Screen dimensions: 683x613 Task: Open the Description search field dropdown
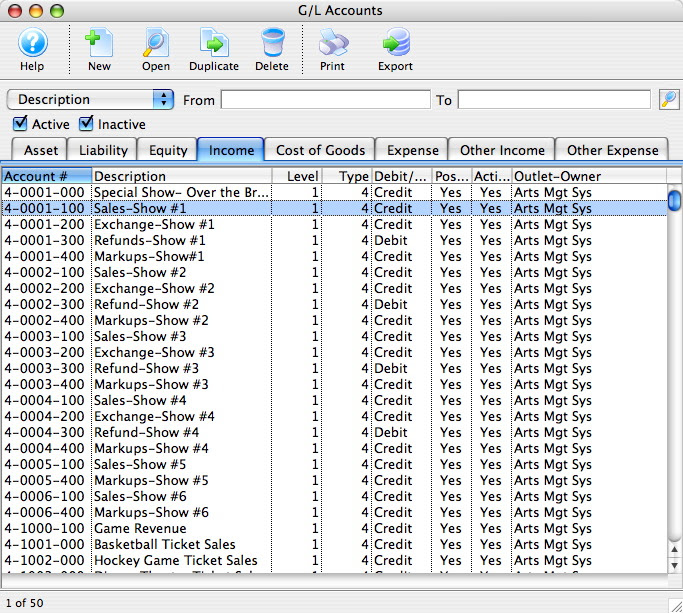coord(90,99)
